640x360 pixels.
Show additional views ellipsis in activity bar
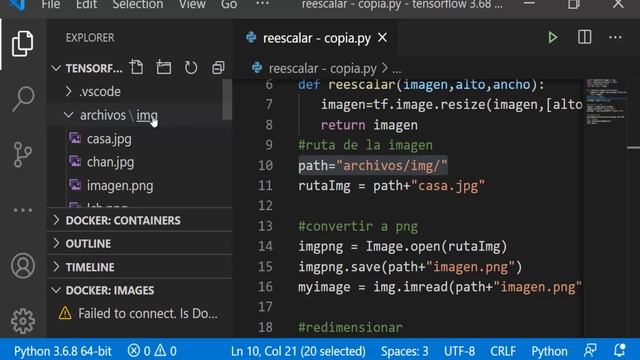pyautogui.click(x=23, y=210)
